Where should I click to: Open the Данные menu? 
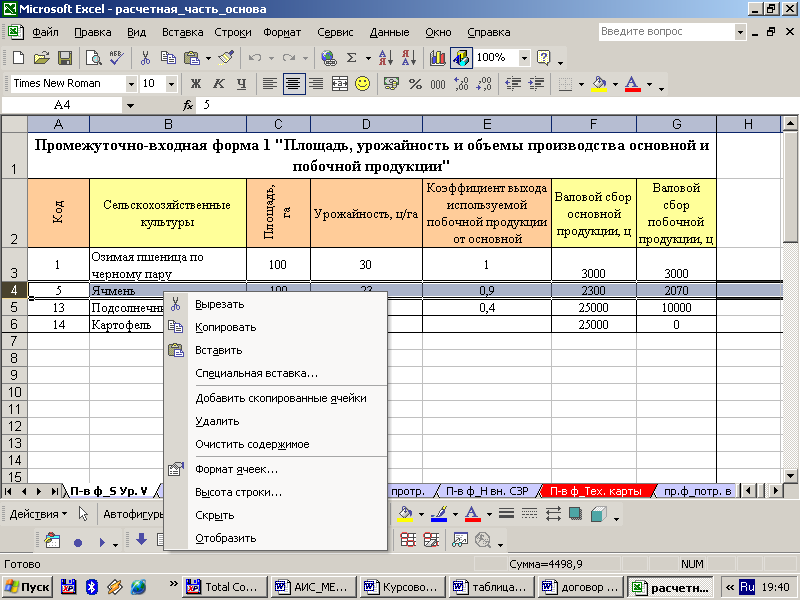point(389,32)
